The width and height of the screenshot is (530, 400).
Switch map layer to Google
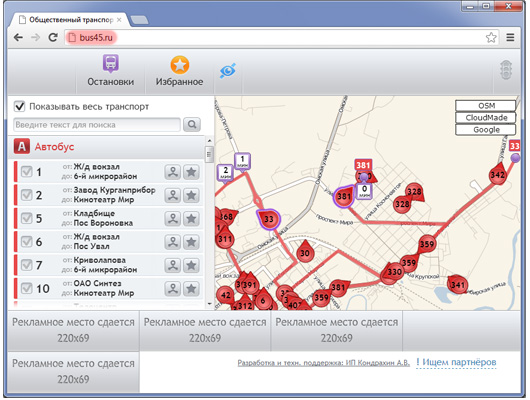point(486,130)
